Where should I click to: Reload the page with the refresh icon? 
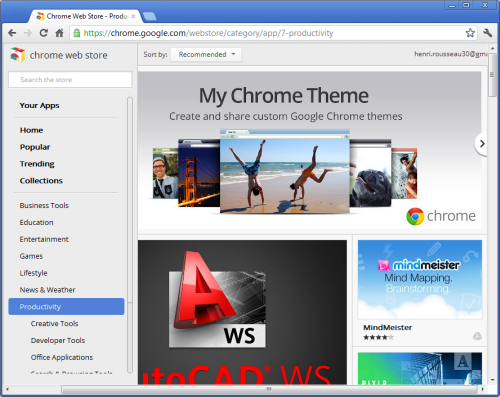click(44, 33)
